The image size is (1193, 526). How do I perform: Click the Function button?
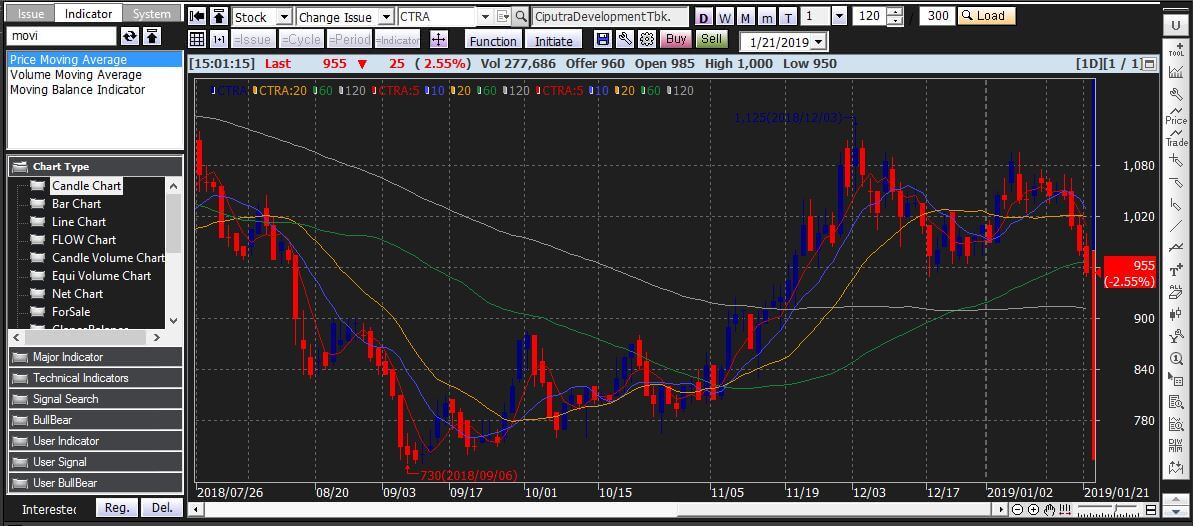click(493, 41)
